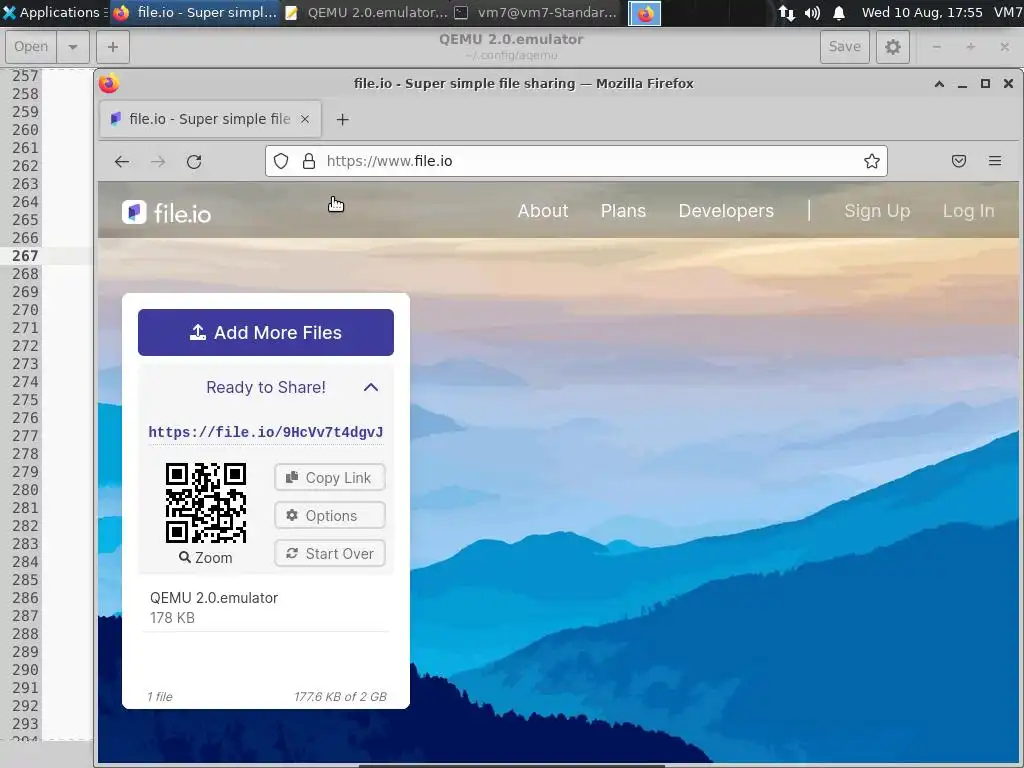Screen dimensions: 1024x768
Task: Click the padlock site info icon
Action: [309, 161]
